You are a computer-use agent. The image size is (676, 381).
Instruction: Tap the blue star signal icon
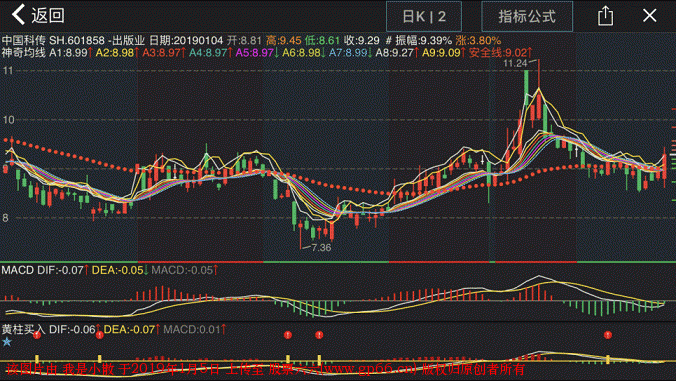coord(7,342)
